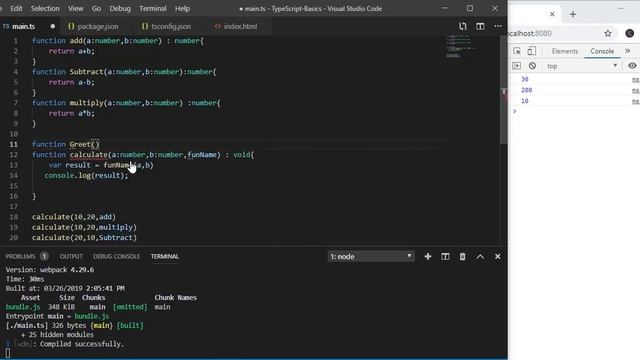
Task: Open the Problems panel tab
Action: click(x=20, y=256)
